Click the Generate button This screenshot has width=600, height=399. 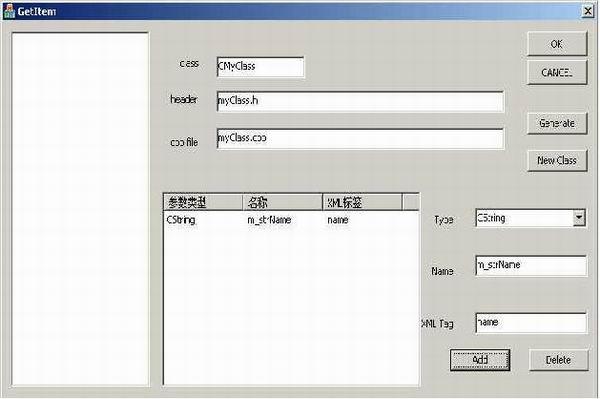click(557, 123)
